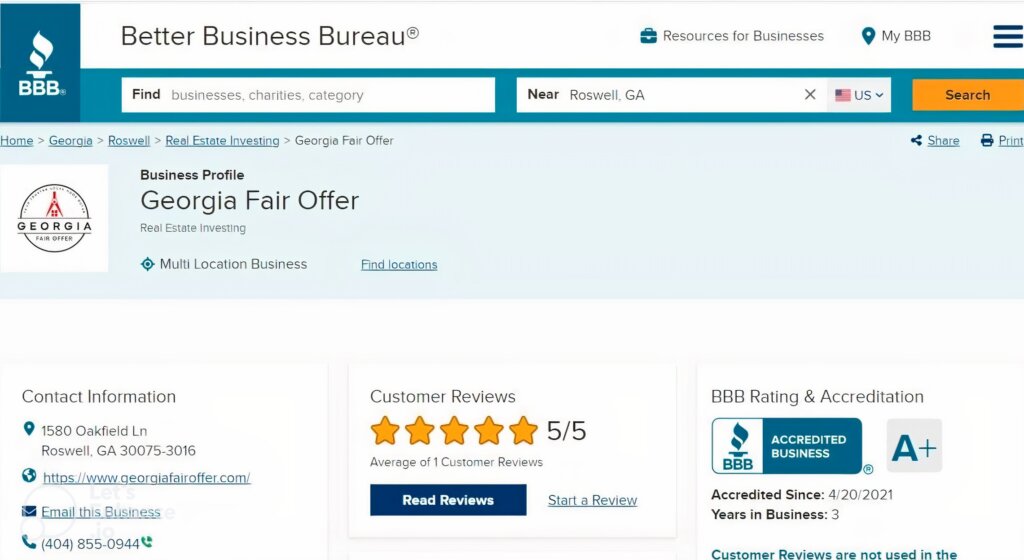Click the BBB Accredited Business seal
Viewport: 1024px width, 560px height.
787,446
